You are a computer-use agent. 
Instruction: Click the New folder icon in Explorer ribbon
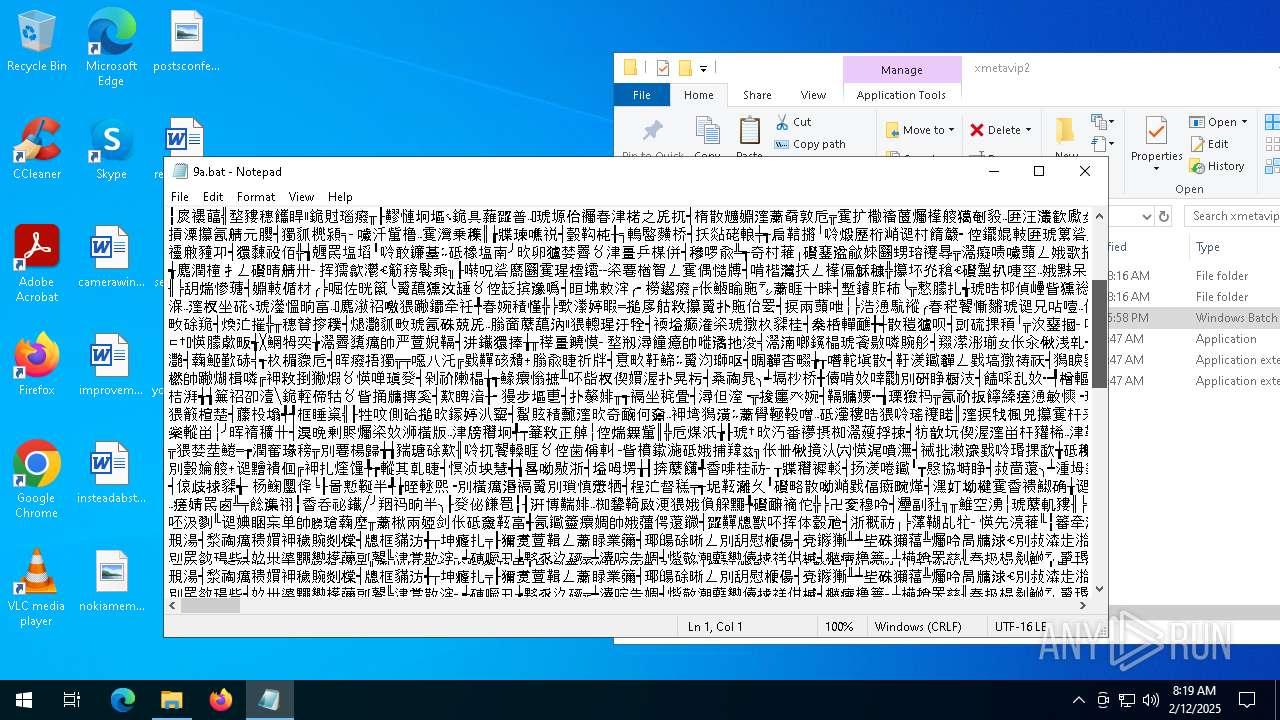point(1065,131)
